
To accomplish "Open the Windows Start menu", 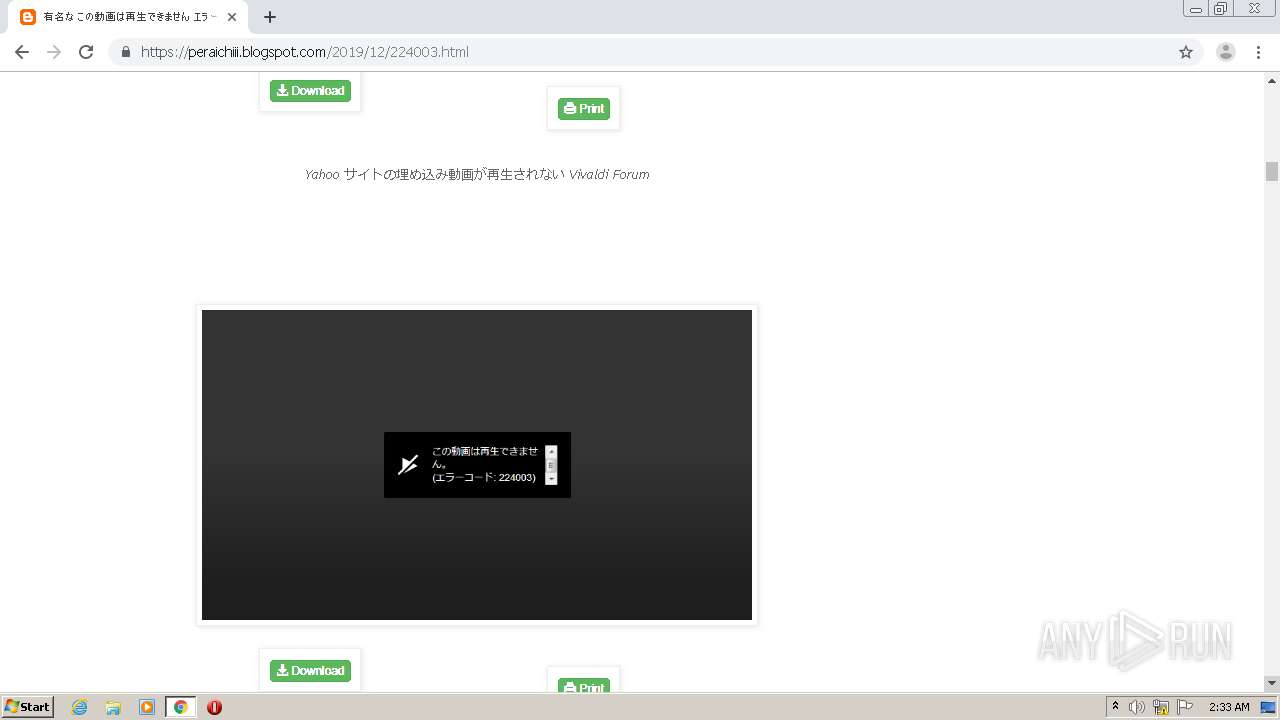I will tap(28, 707).
